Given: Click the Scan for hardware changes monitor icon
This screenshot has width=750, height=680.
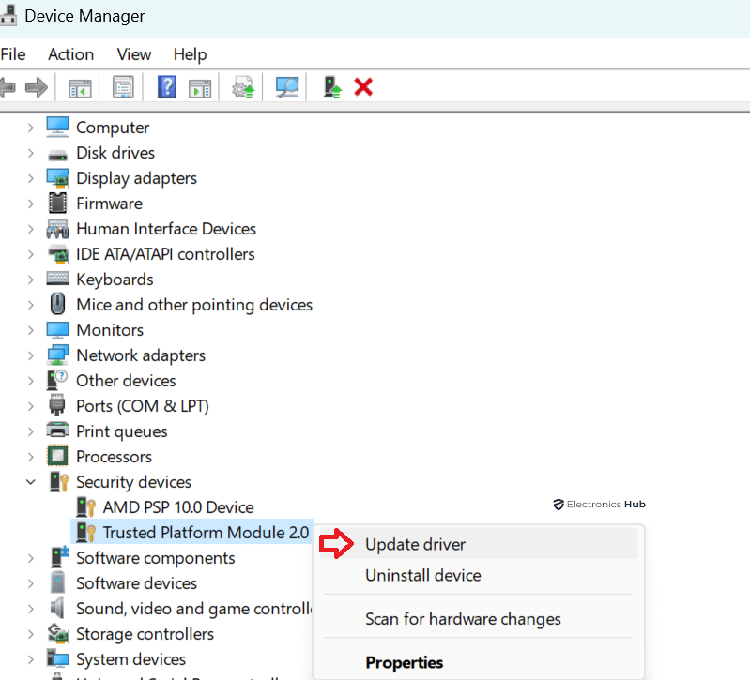Looking at the screenshot, I should click(287, 88).
